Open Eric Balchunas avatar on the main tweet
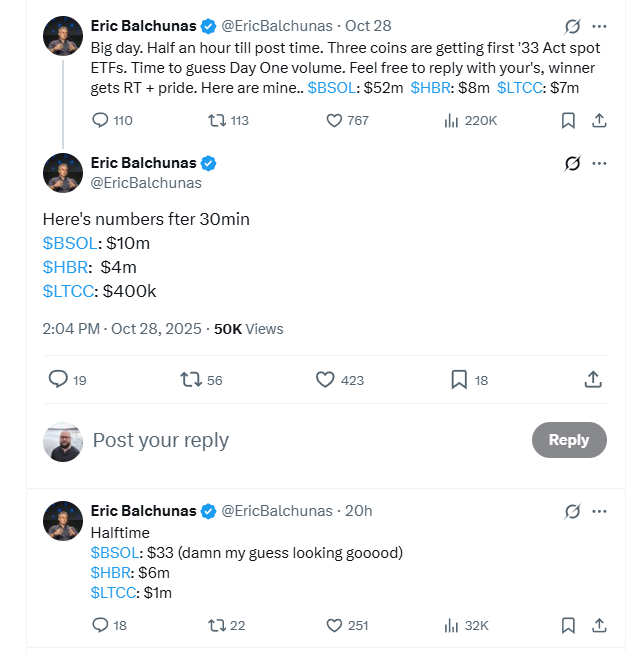This screenshot has height=653, width=632. [62, 172]
